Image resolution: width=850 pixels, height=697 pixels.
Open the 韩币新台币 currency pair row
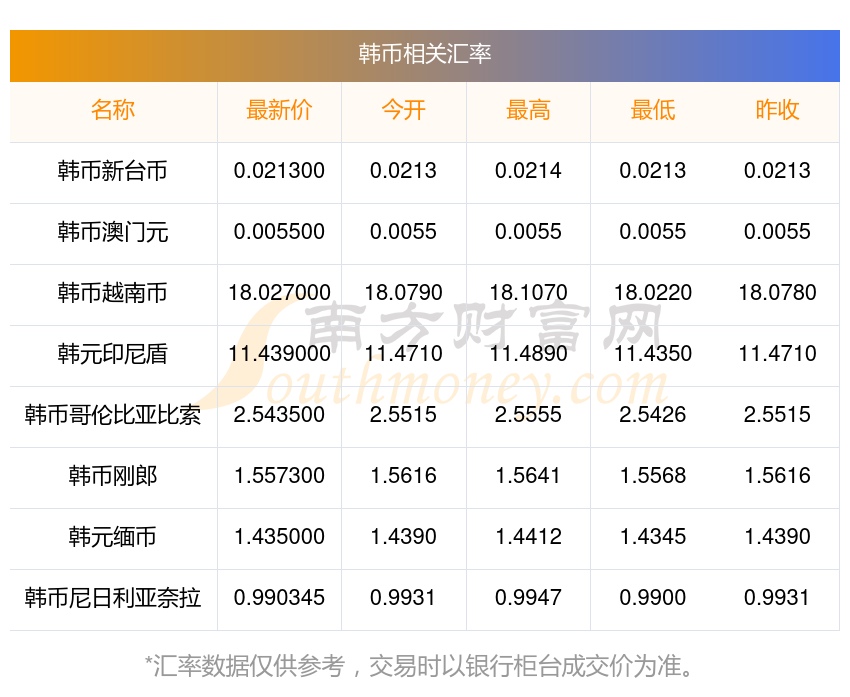[x=113, y=171]
